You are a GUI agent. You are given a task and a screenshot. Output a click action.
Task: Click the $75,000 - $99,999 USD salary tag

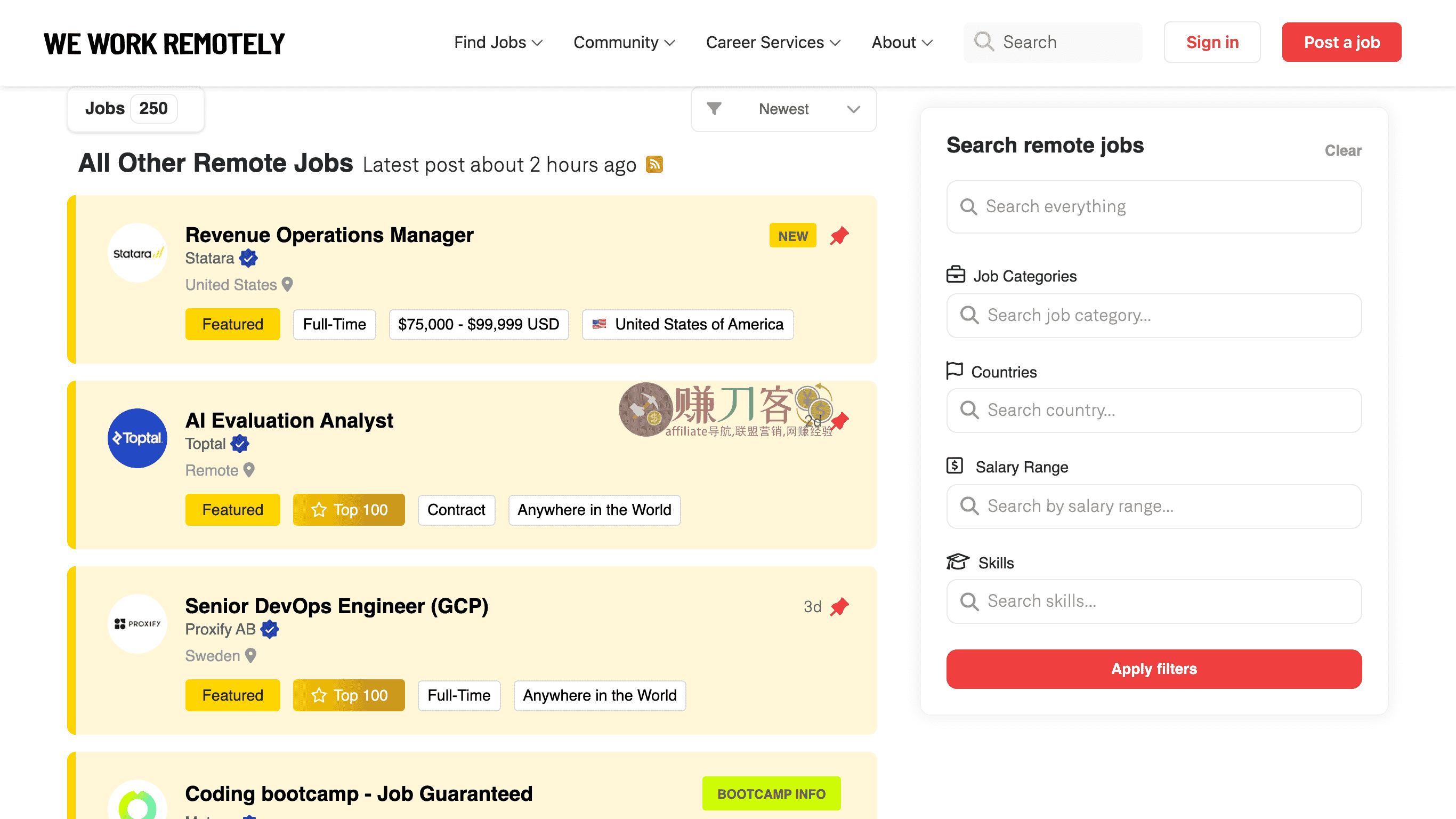coord(479,324)
